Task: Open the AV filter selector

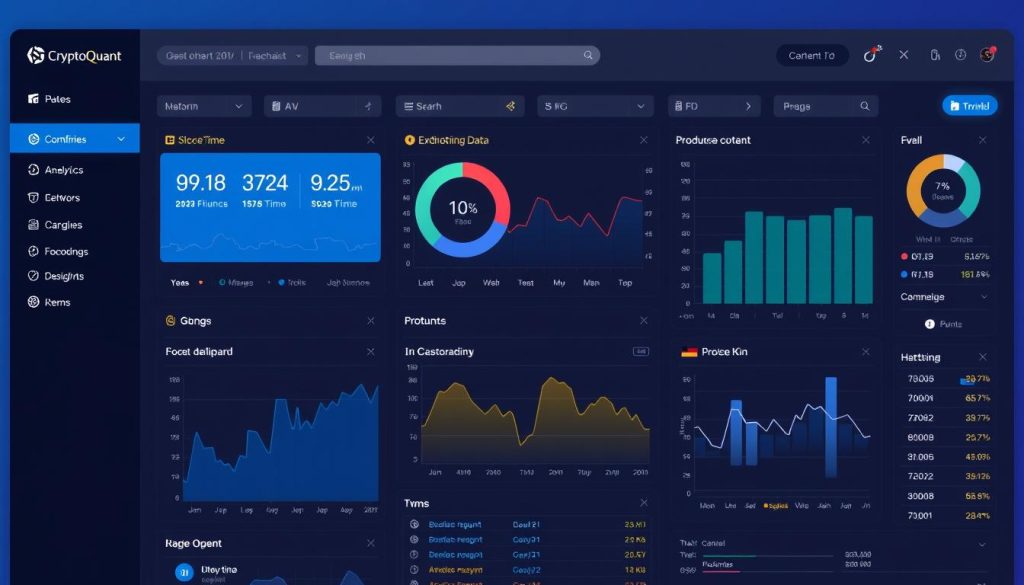Action: click(x=323, y=106)
